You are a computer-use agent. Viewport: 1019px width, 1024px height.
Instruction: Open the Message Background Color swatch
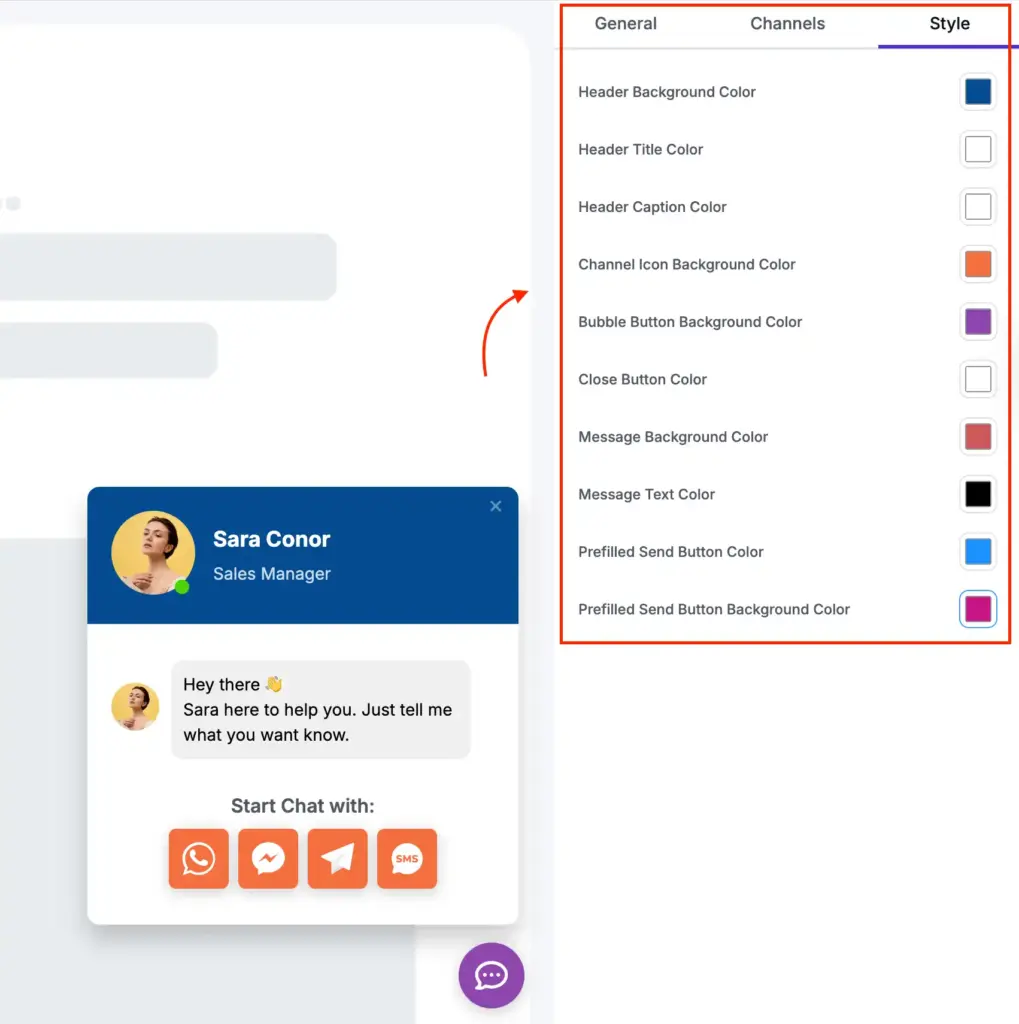click(x=977, y=437)
